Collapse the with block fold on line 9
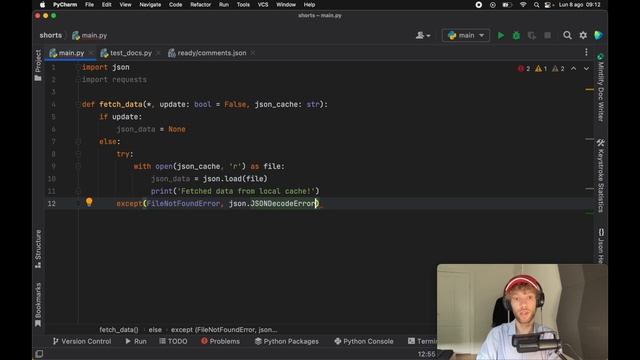This screenshot has width=640, height=360. click(78, 167)
